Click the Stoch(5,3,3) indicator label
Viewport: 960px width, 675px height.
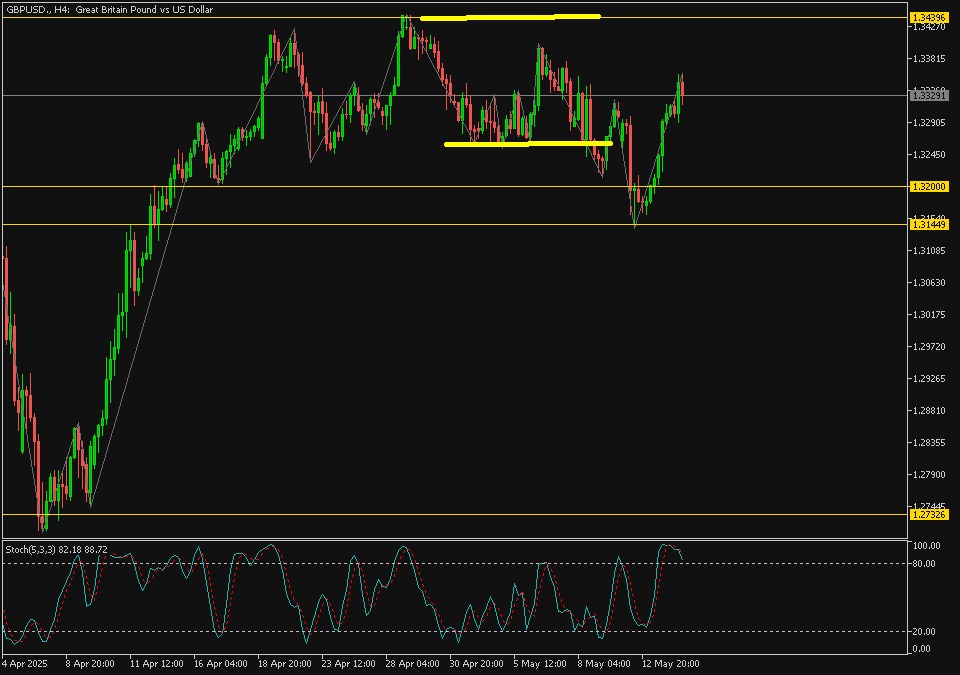[56, 549]
